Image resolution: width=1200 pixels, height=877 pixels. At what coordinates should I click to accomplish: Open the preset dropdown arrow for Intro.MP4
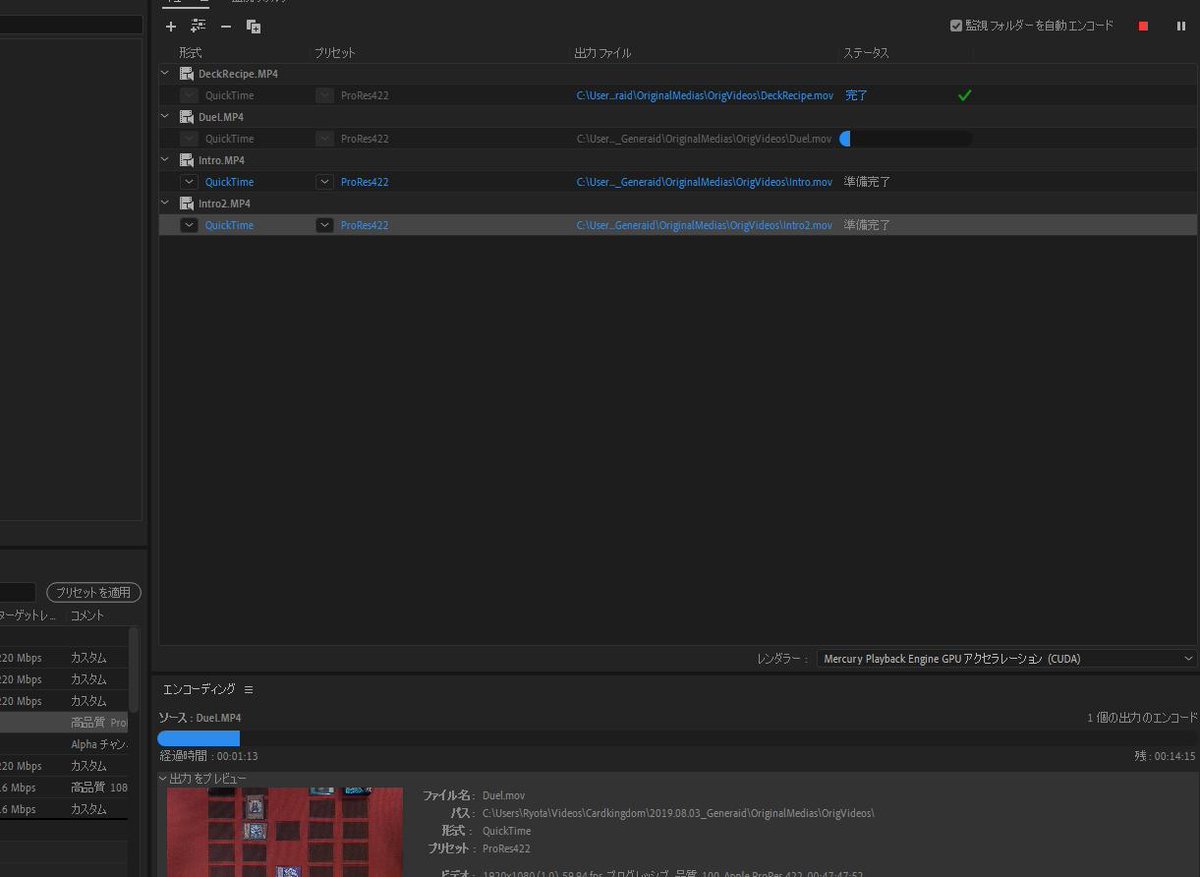tap(324, 182)
